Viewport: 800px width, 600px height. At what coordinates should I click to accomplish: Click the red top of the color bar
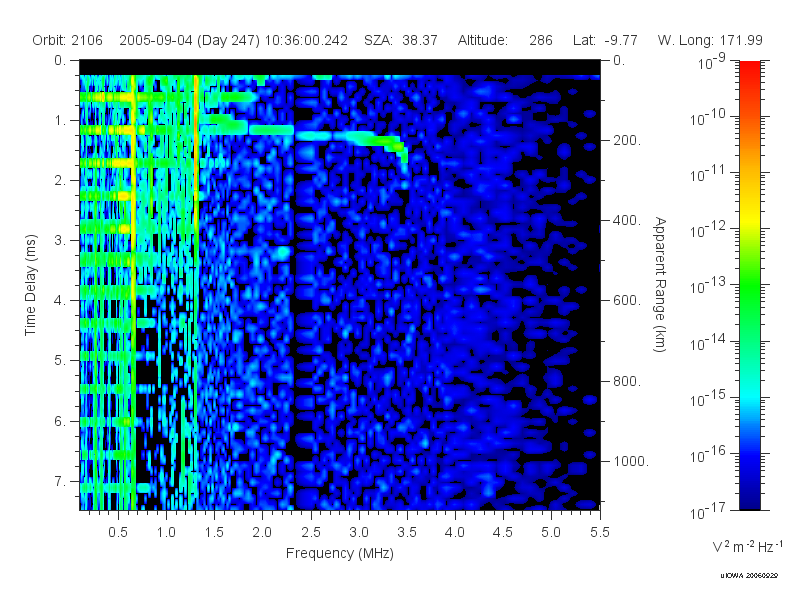tap(750, 69)
